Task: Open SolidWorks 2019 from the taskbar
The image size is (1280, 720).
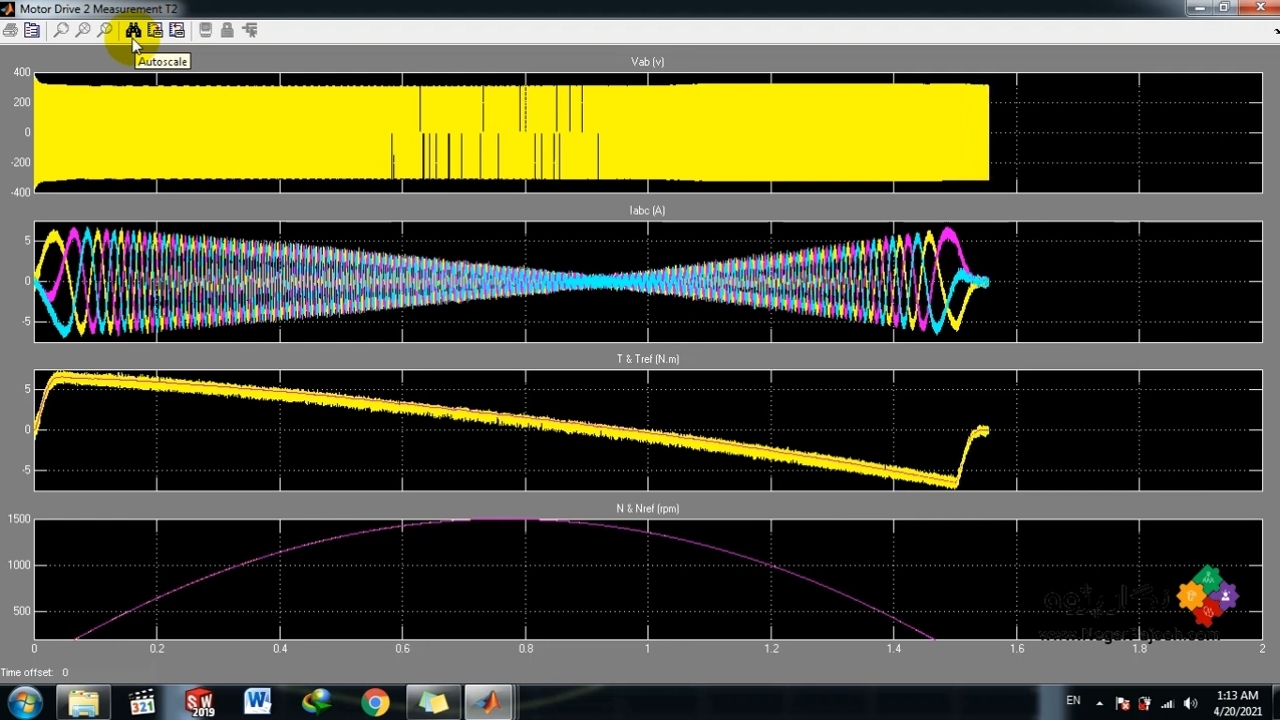Action: point(200,703)
